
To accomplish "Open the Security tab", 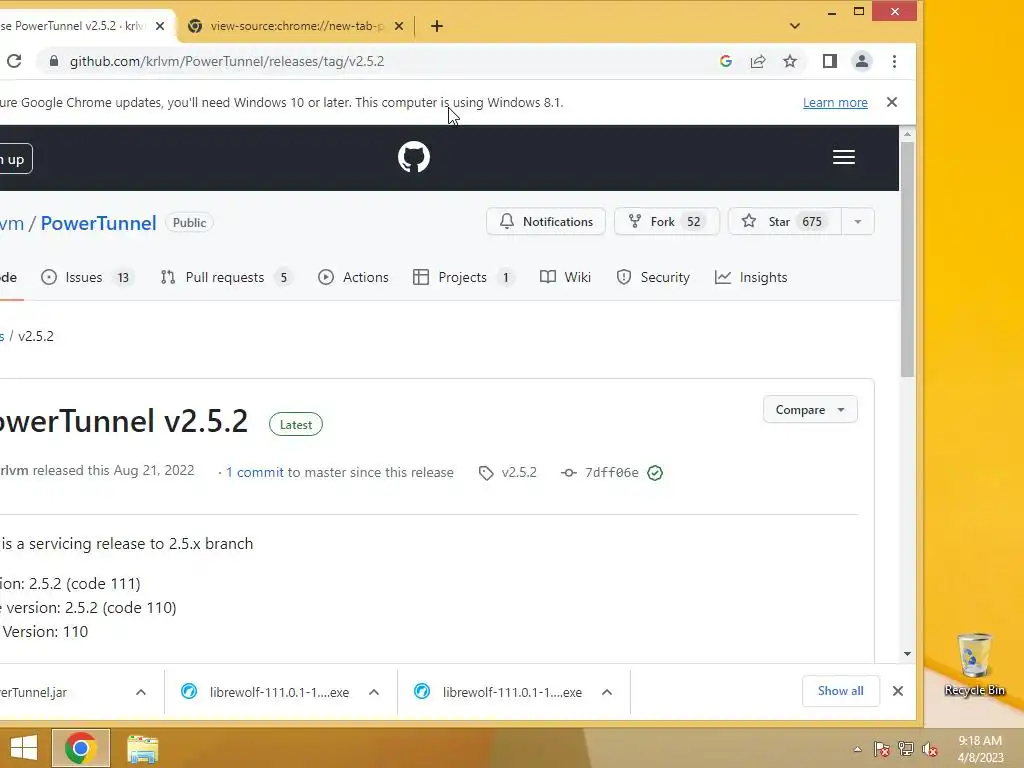I will [x=653, y=278].
